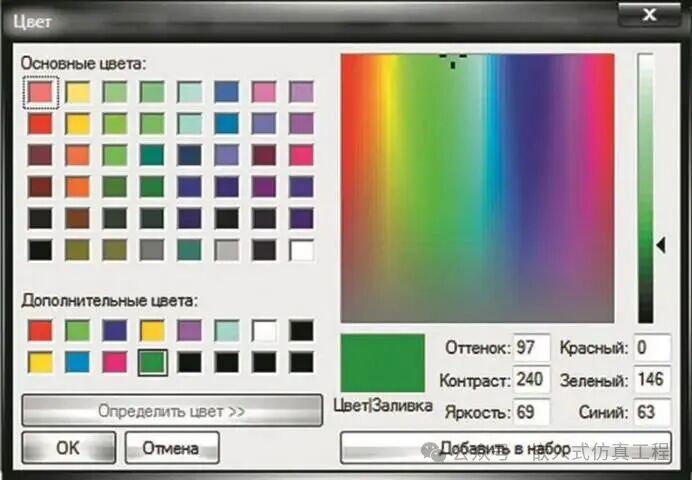Choose the orange swatch in fourth basic colors row
This screenshot has height=480, width=692.
click(78, 187)
